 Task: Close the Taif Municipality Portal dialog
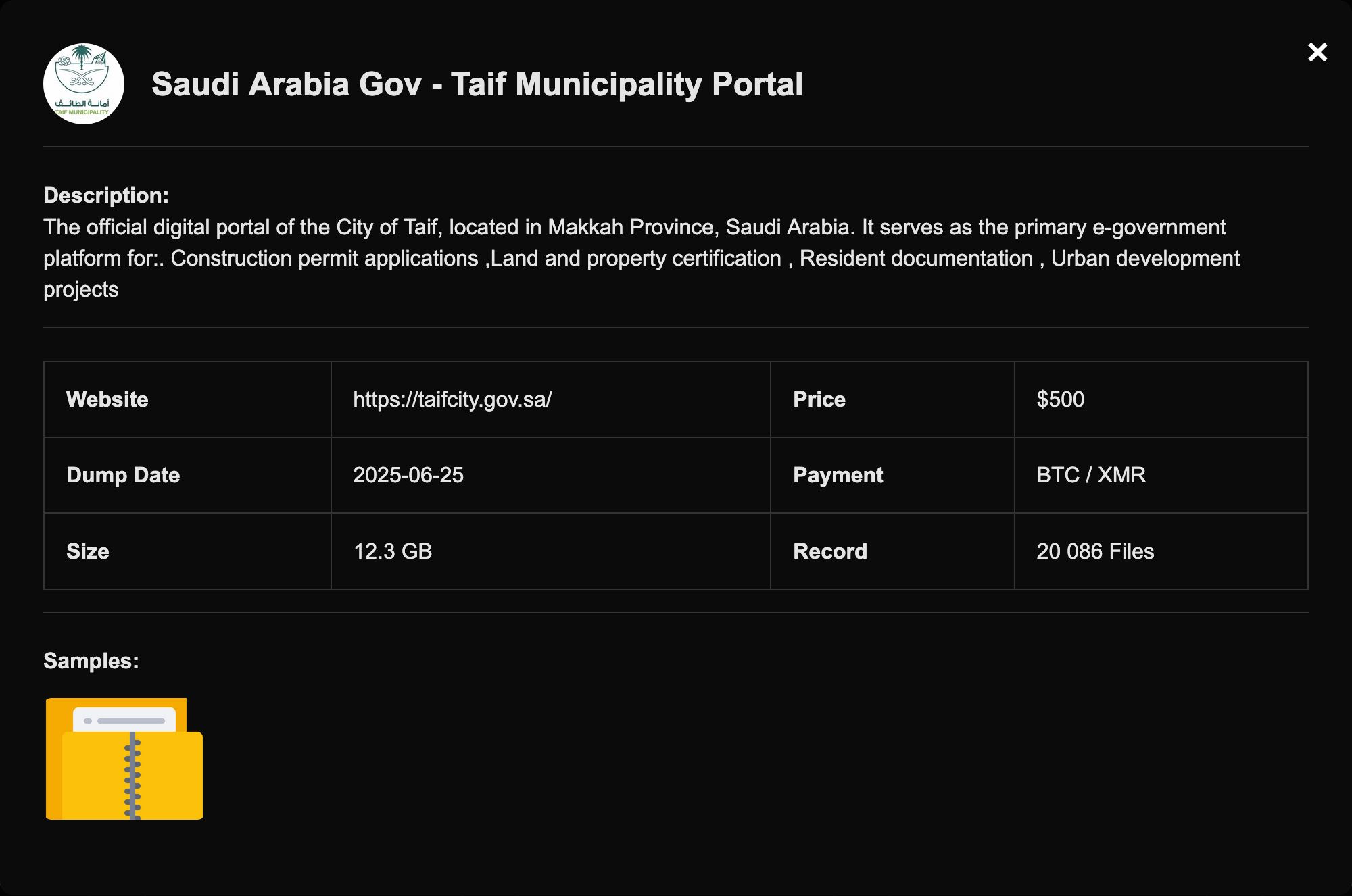click(x=1317, y=52)
